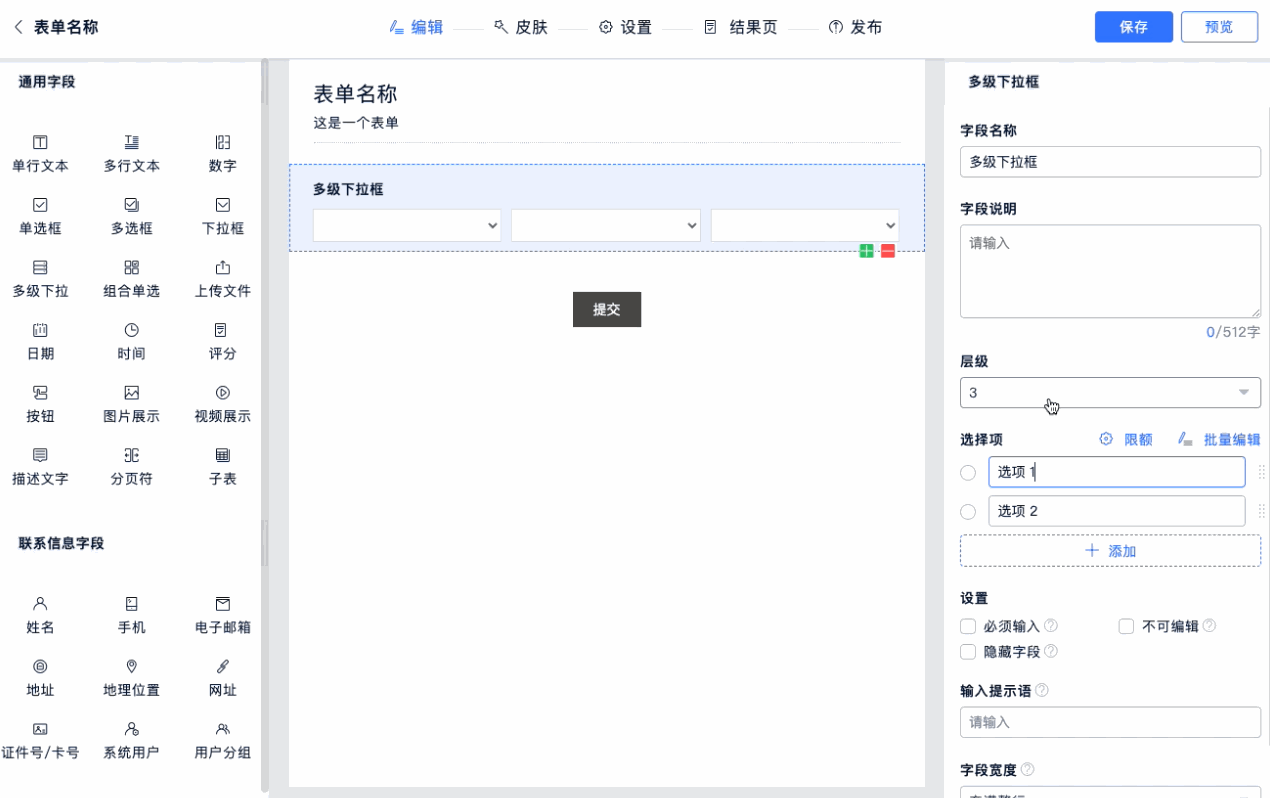This screenshot has height=798, width=1270.
Task: Open the third cascading dropdown in form
Action: (x=805, y=226)
